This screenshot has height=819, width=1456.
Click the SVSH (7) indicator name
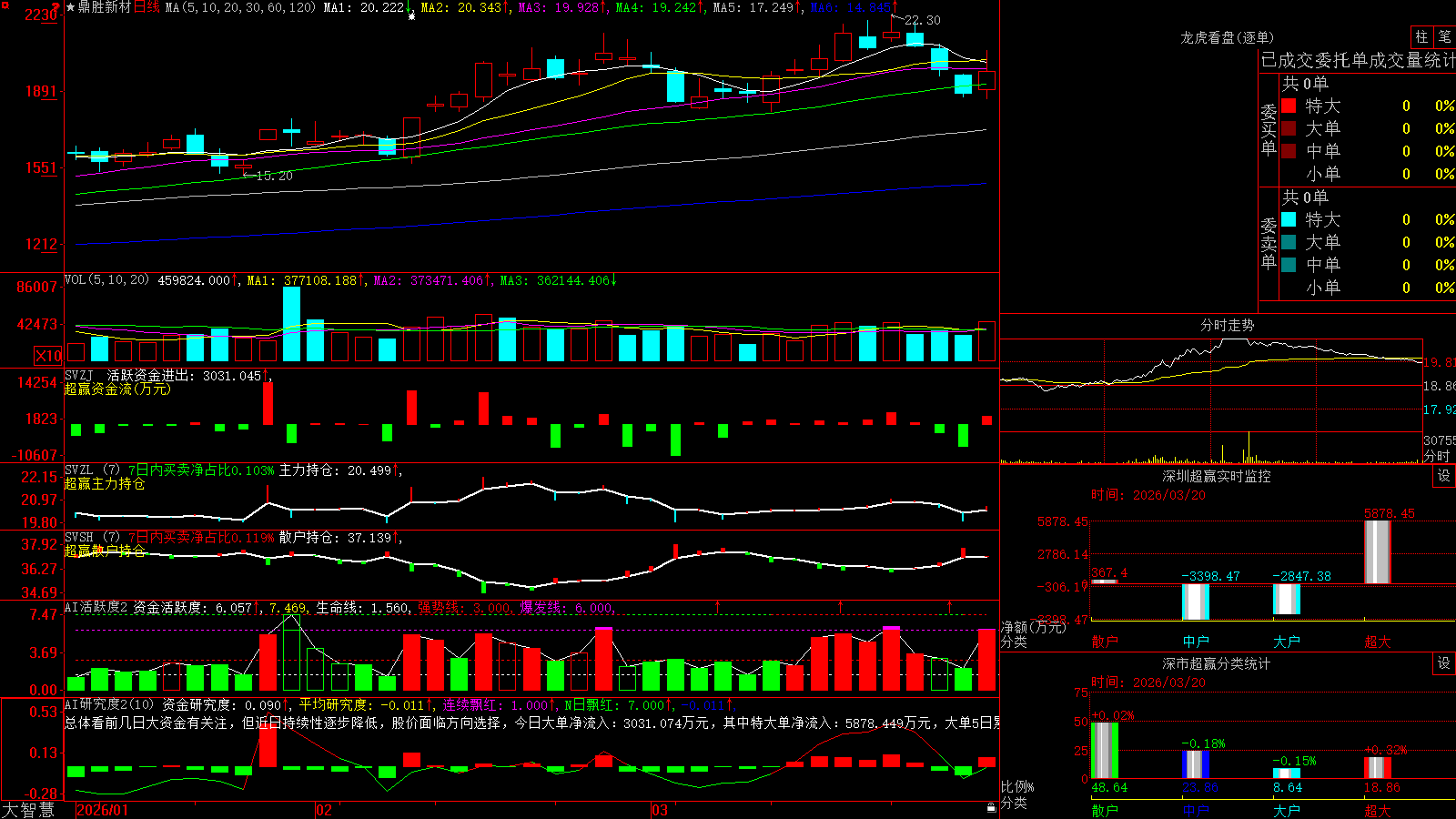click(92, 538)
